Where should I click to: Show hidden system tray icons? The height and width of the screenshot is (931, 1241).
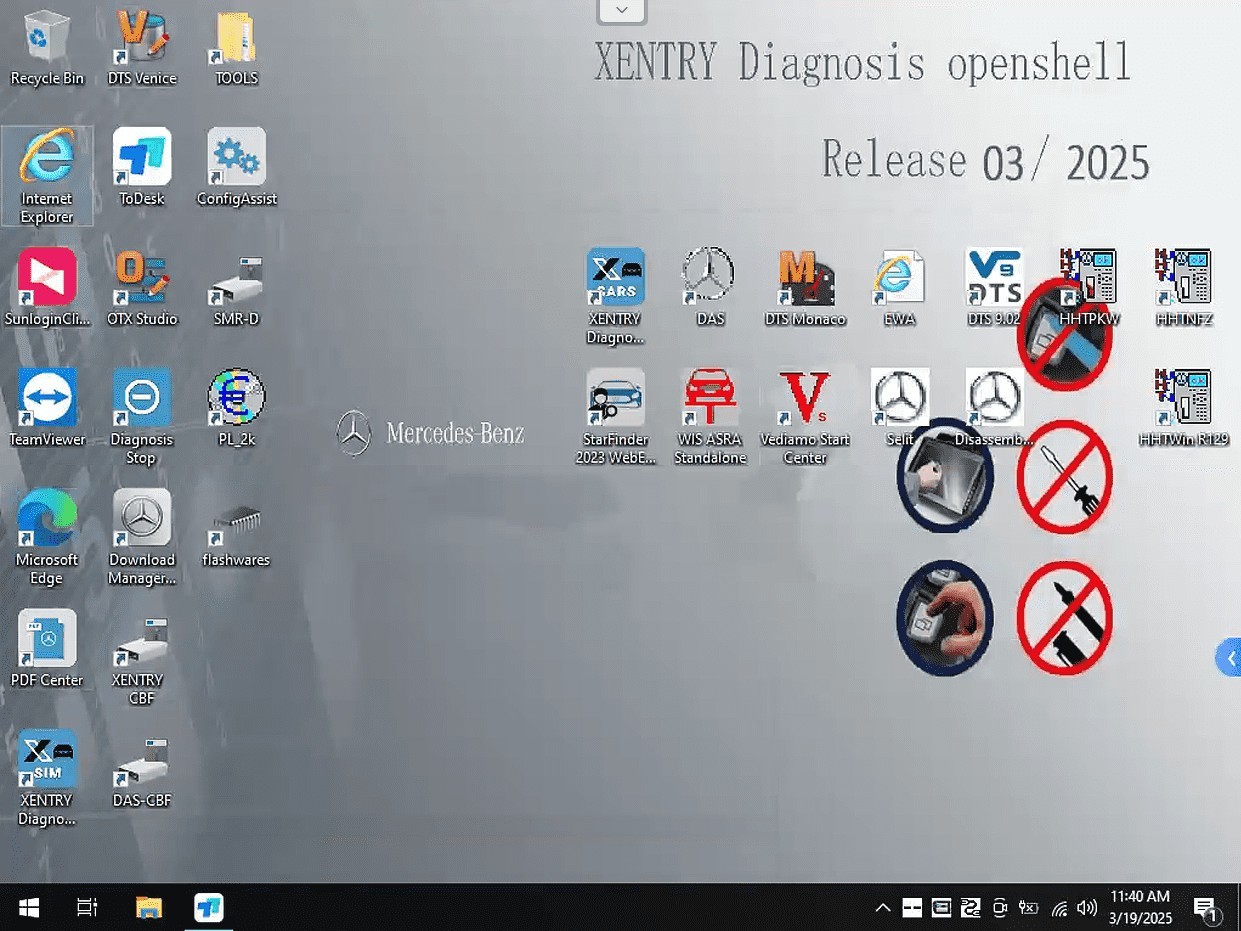click(883, 908)
